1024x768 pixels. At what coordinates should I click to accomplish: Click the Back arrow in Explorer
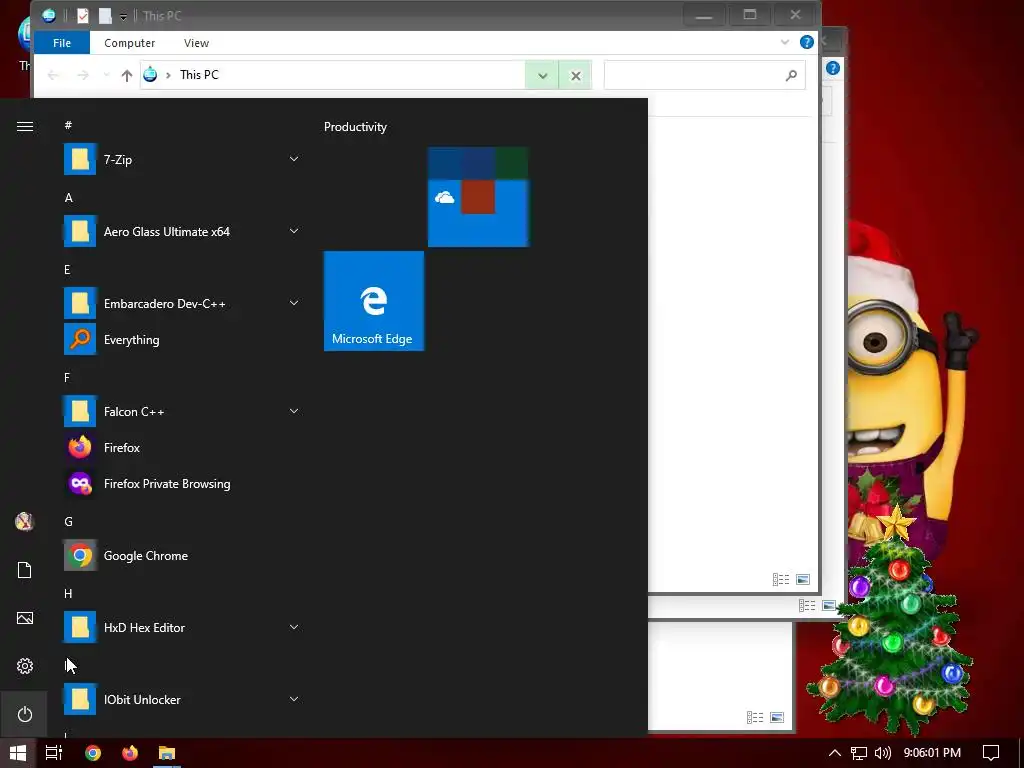coord(54,75)
